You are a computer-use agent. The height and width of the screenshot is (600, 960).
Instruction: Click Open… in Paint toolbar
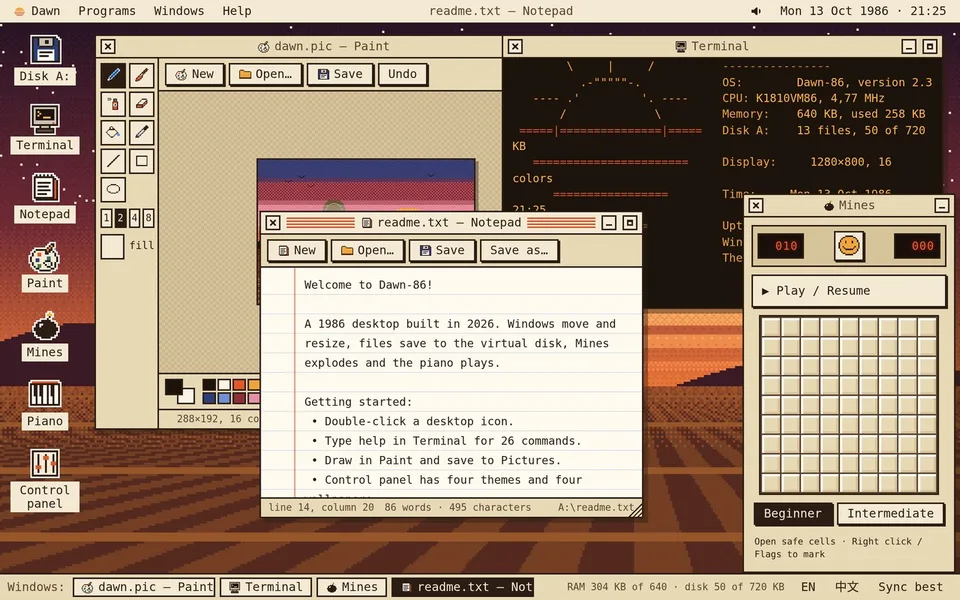click(266, 74)
